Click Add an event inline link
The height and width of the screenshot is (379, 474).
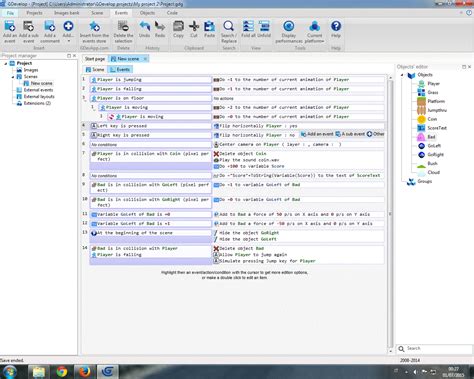click(x=317, y=134)
